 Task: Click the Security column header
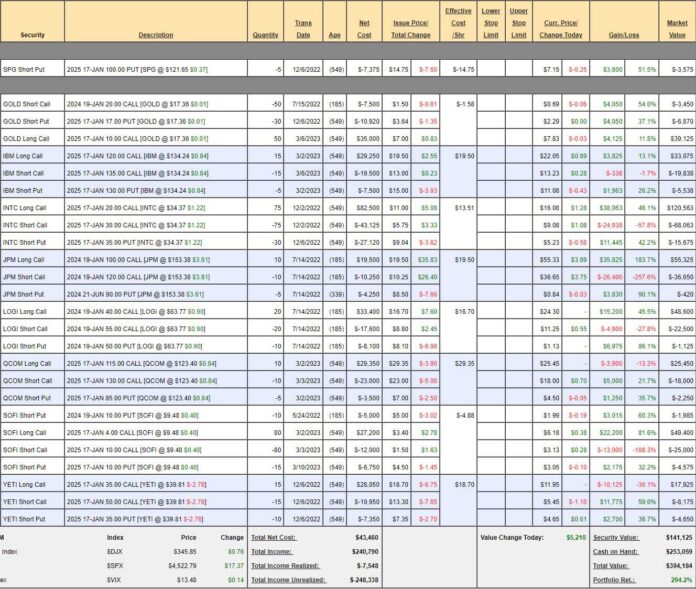click(31, 35)
